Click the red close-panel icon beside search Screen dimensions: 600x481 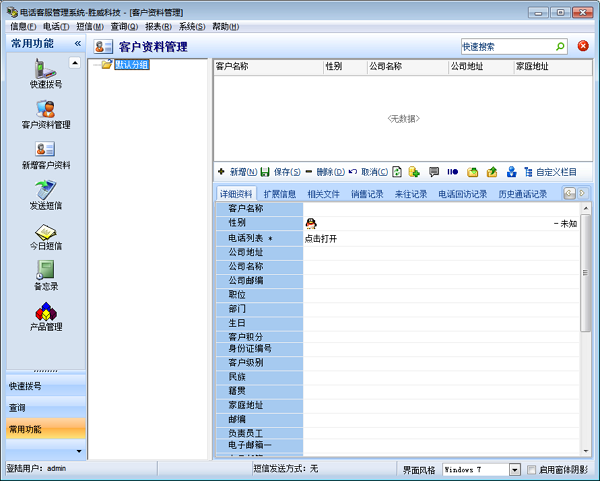pyautogui.click(x=583, y=46)
